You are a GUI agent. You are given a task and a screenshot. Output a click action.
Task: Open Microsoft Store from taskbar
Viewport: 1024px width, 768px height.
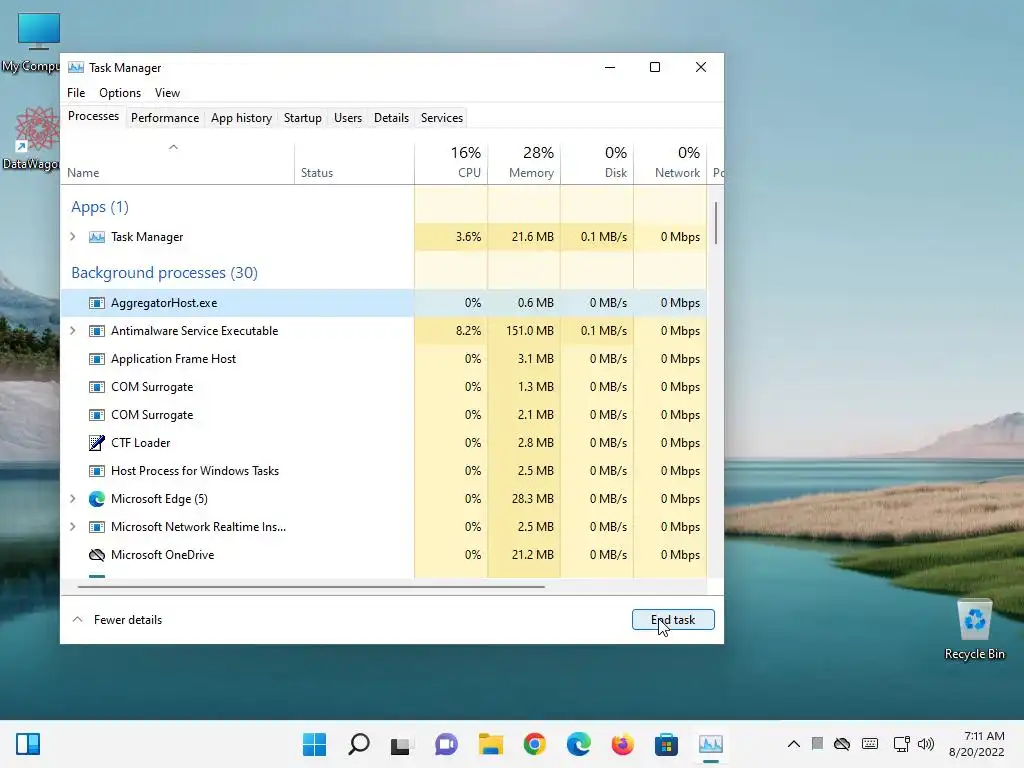pyautogui.click(x=666, y=744)
